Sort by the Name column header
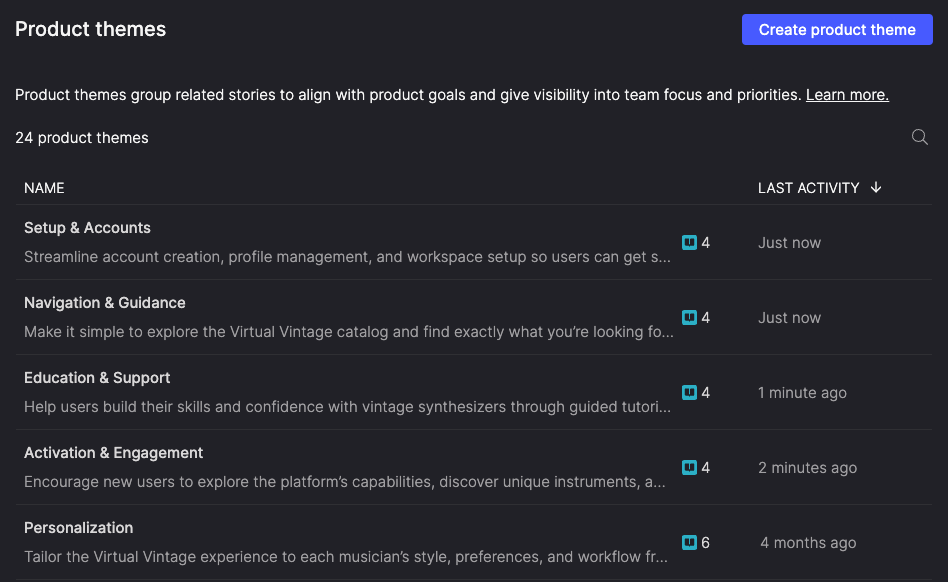Screen dimensions: 948x582 tap(44, 188)
